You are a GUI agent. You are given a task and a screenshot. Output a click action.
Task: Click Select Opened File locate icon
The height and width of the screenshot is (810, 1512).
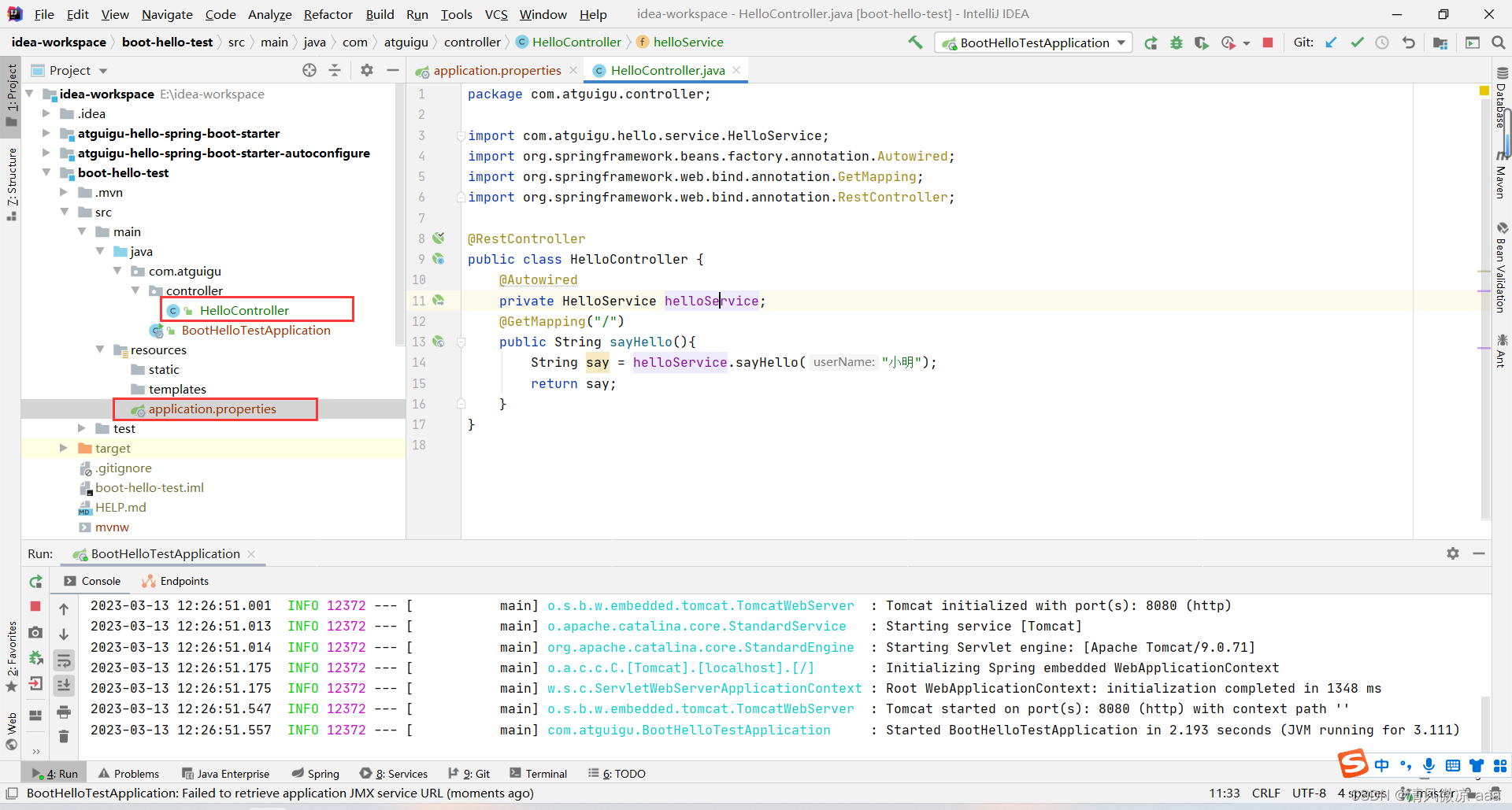[309, 70]
